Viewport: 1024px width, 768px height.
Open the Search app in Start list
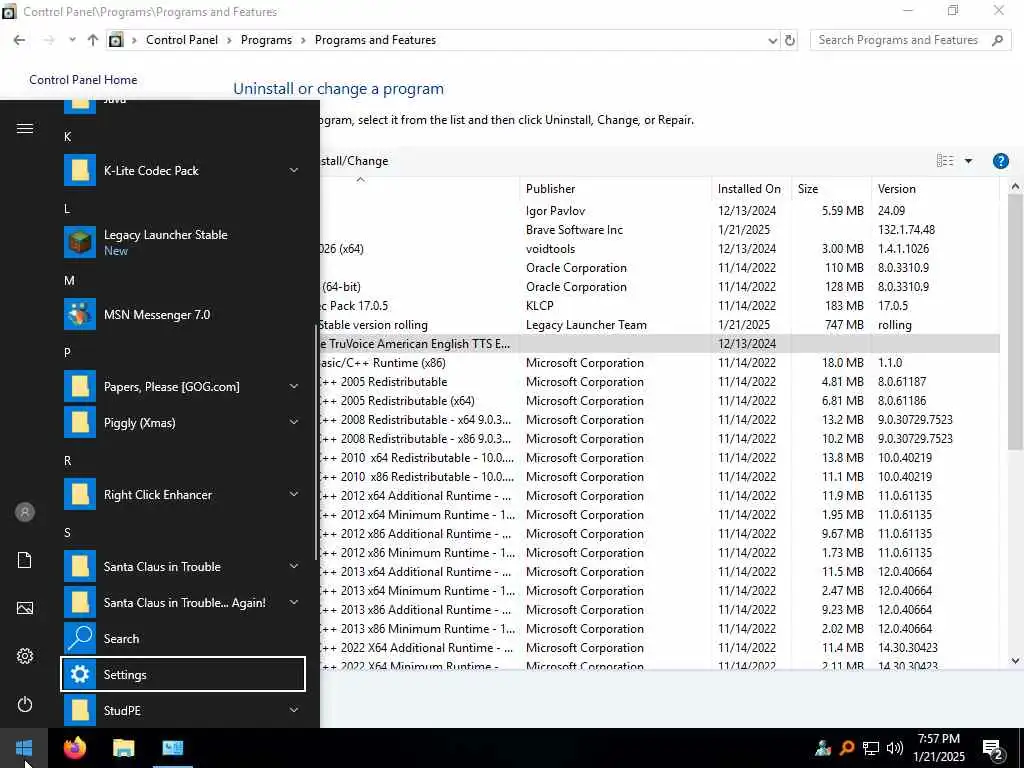183,639
